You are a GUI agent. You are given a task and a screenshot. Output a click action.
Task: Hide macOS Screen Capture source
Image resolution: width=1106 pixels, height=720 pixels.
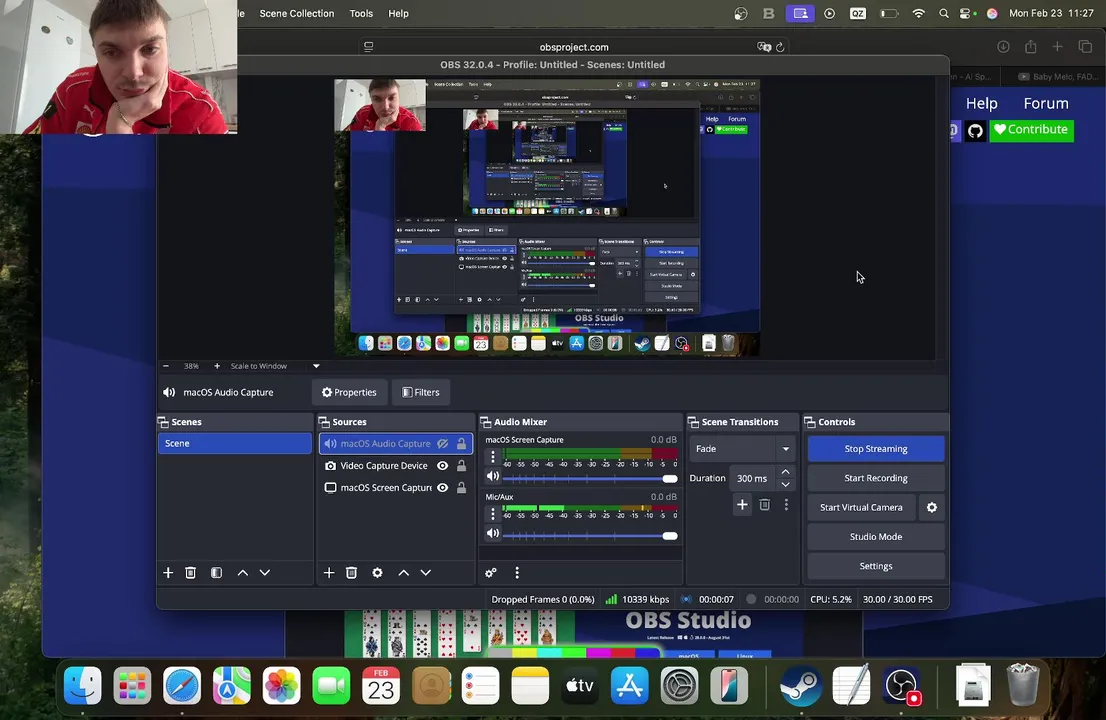point(442,487)
